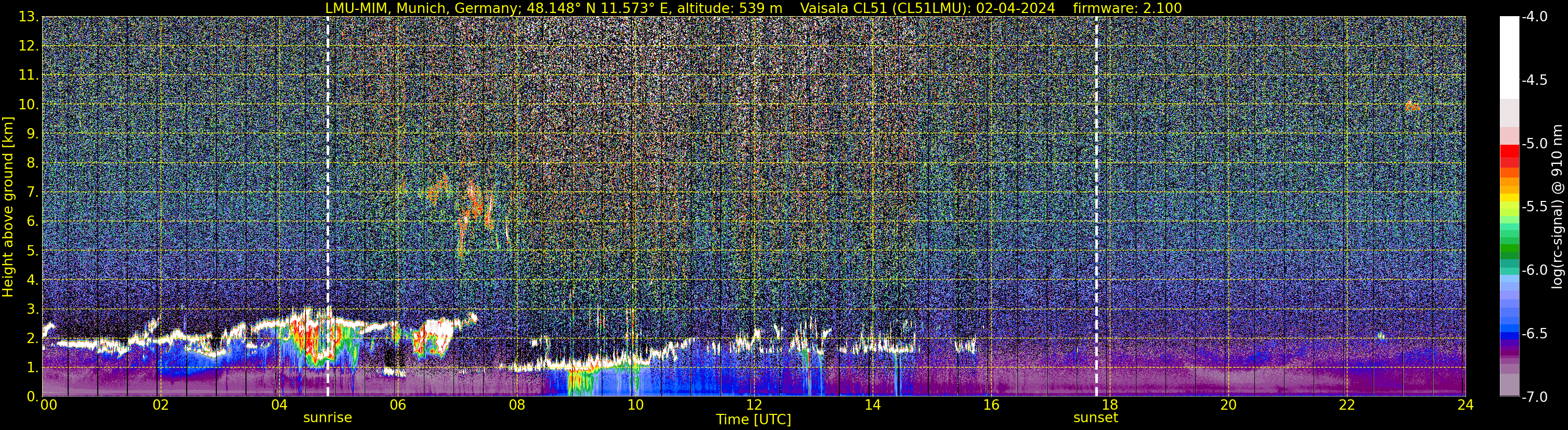Click the dashed white sunrise line
This screenshot has height=430, width=1568.
pyautogui.click(x=328, y=207)
